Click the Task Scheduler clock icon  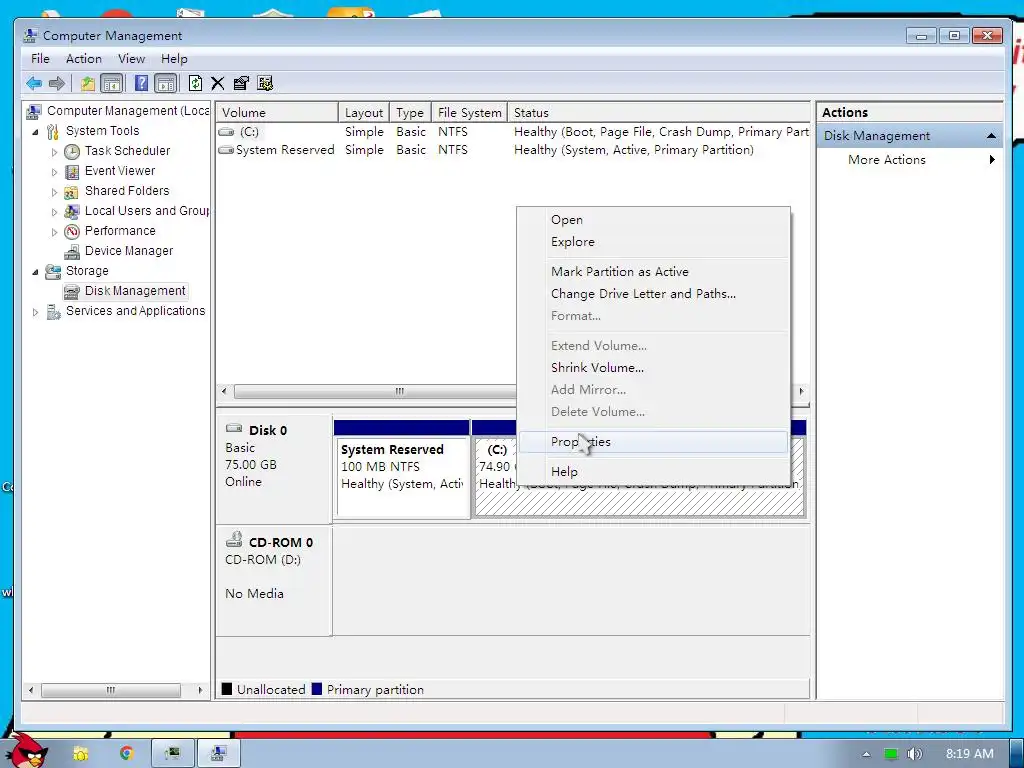click(72, 152)
